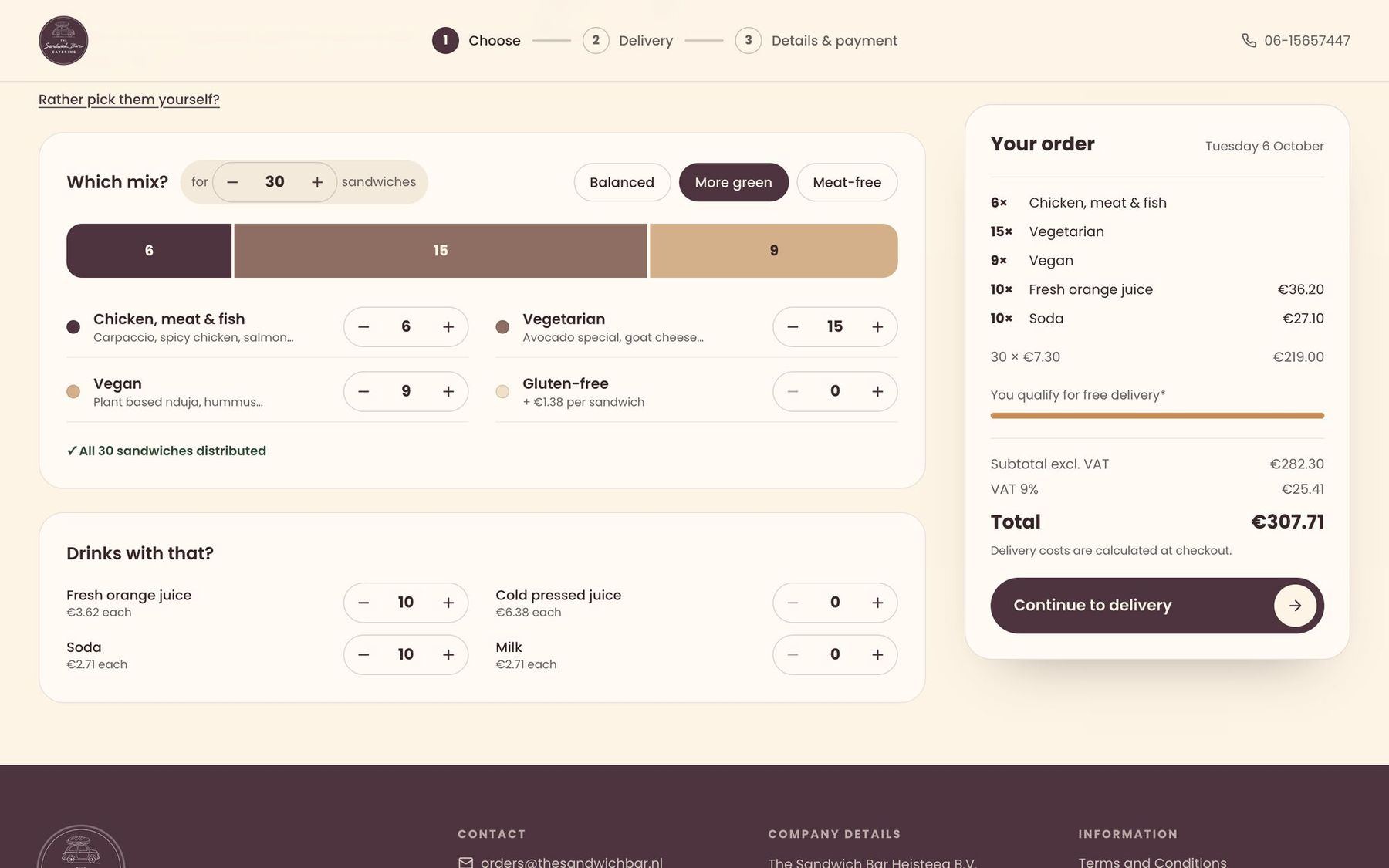The image size is (1389, 868).
Task: Click the free delivery progress bar
Action: (x=1157, y=416)
